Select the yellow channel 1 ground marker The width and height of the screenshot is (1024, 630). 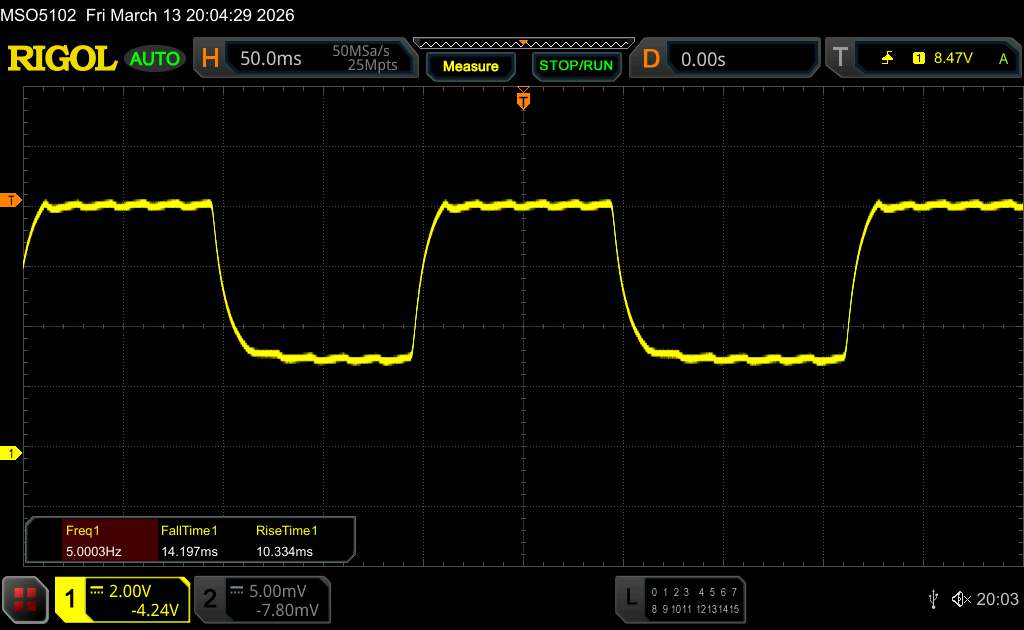(11, 454)
